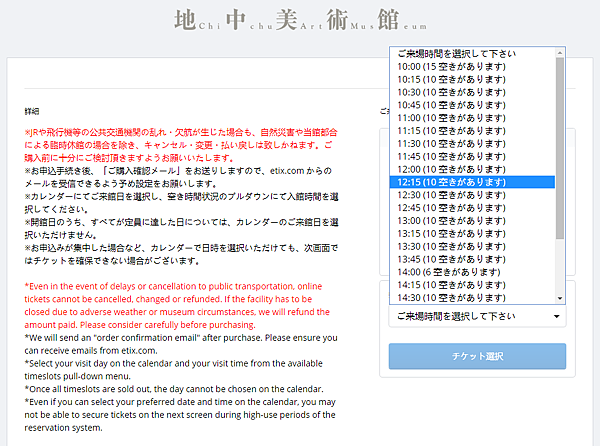Click 'Once all timeslots are sold out' line
Image resolution: width=600 pixels, height=446 pixels.
(174, 389)
